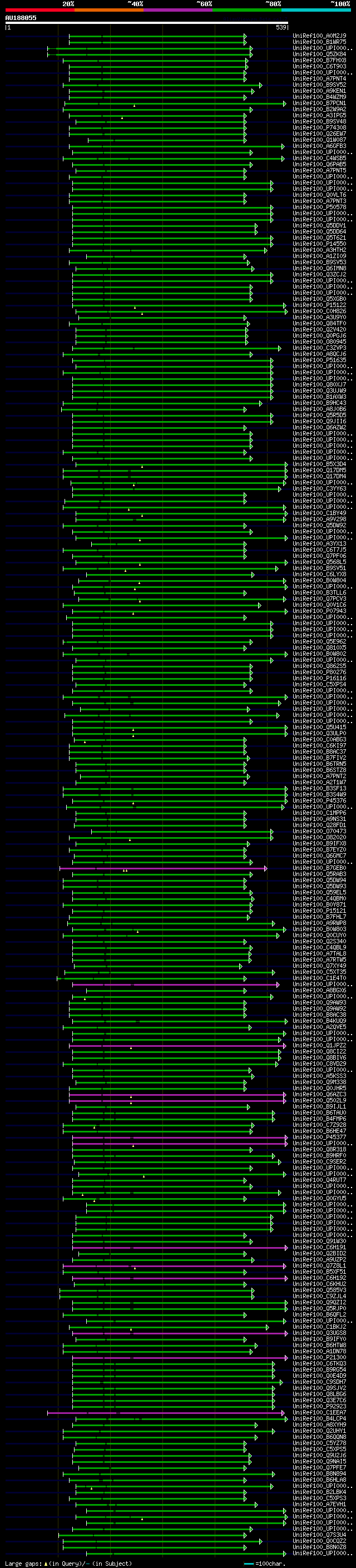Viewport: 356px width, 1568px height.
Task: Select hit label UniRef100_B1WR75
Action: click(x=319, y=42)
